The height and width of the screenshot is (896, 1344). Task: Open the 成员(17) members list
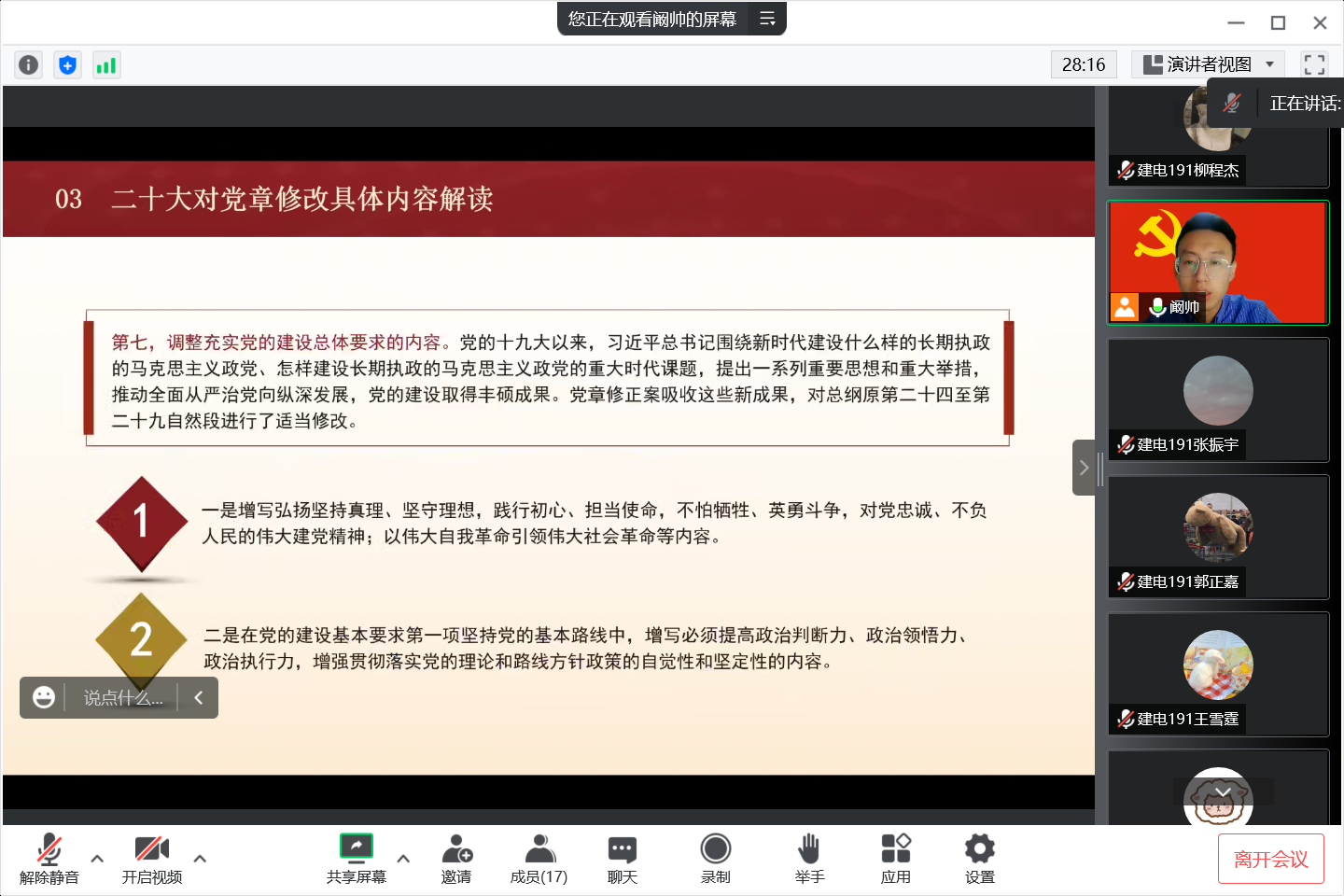coord(539,859)
